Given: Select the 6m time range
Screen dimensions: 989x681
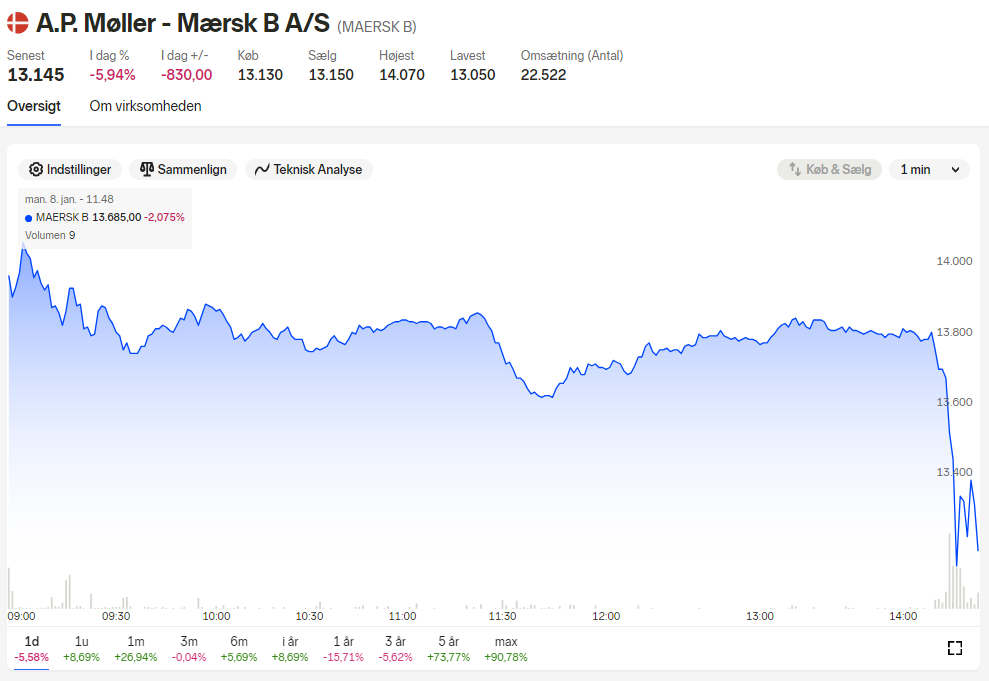Looking at the screenshot, I should [239, 649].
